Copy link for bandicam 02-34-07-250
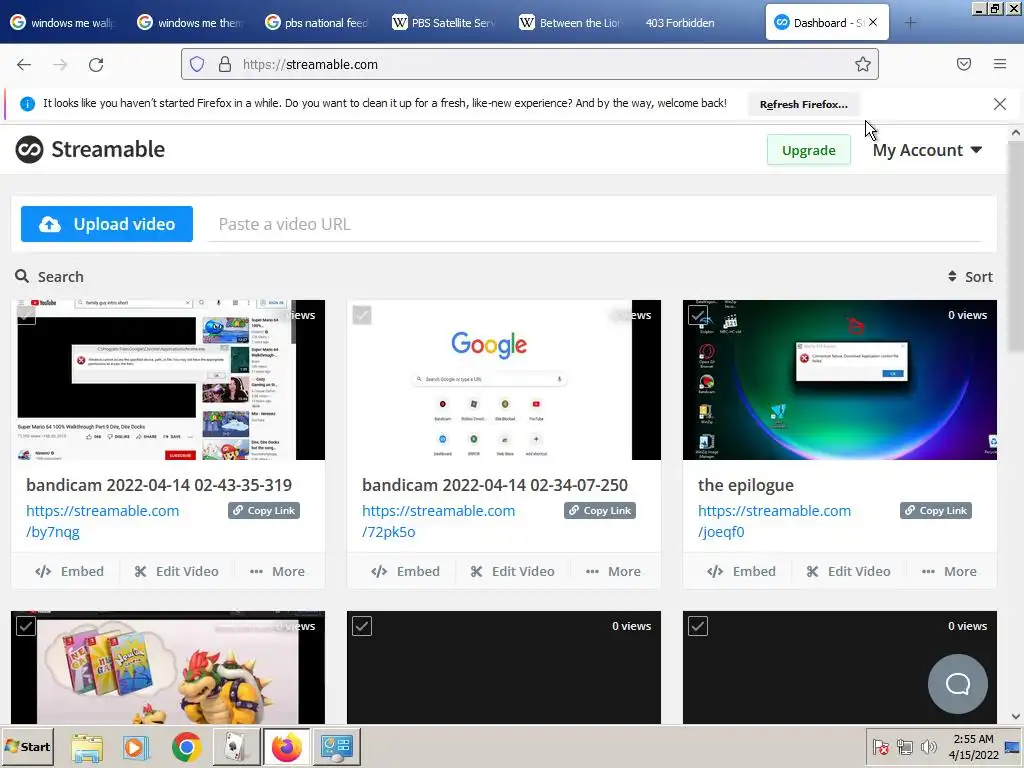1024x768 pixels. tap(600, 511)
